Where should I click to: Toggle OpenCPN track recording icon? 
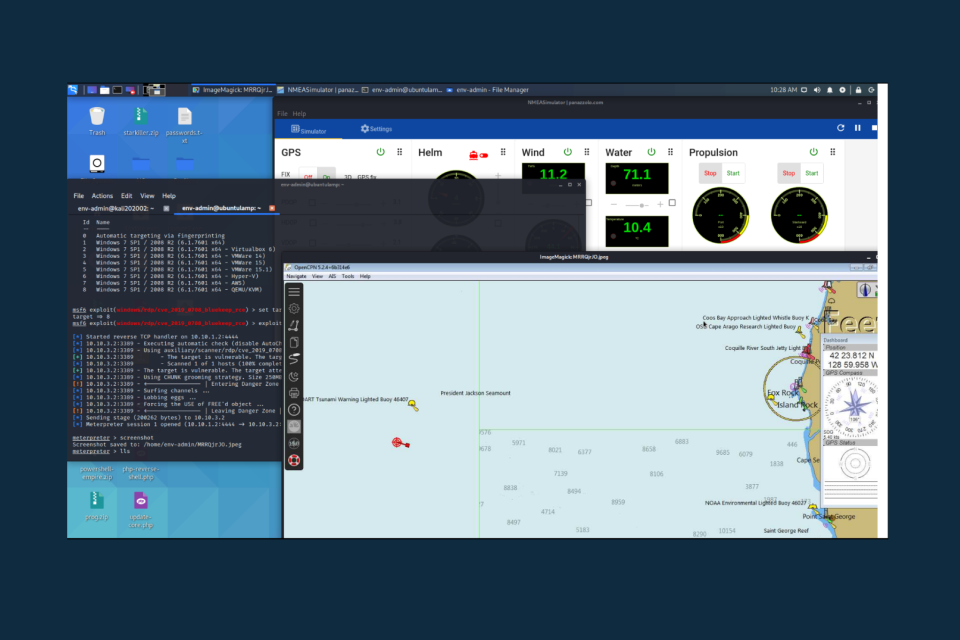point(294,359)
